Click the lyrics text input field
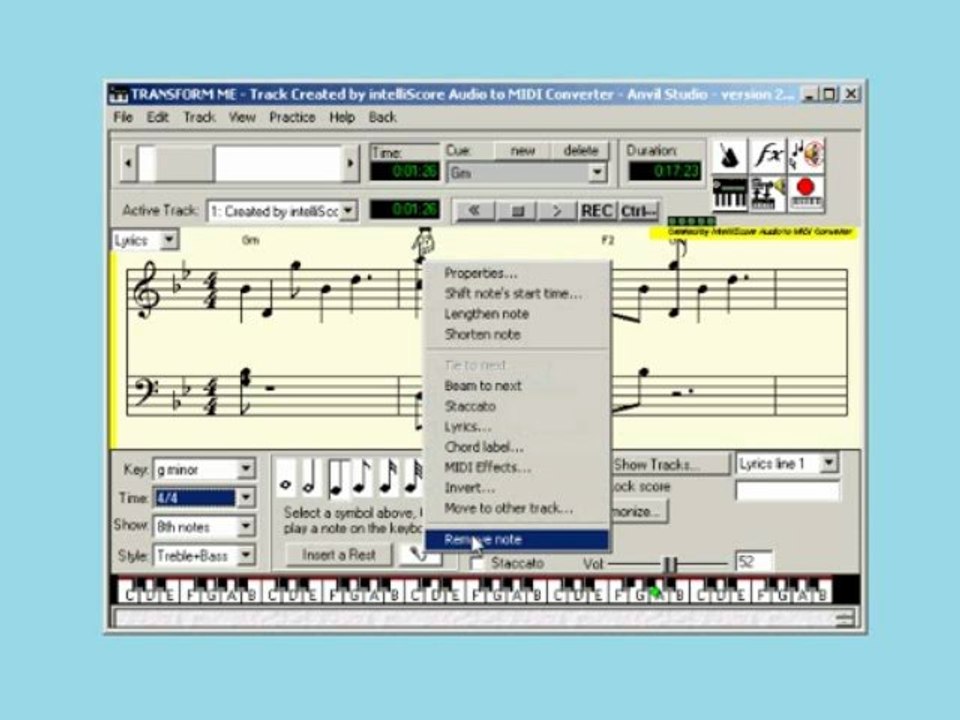Screen dimensions: 960x720 787,490
